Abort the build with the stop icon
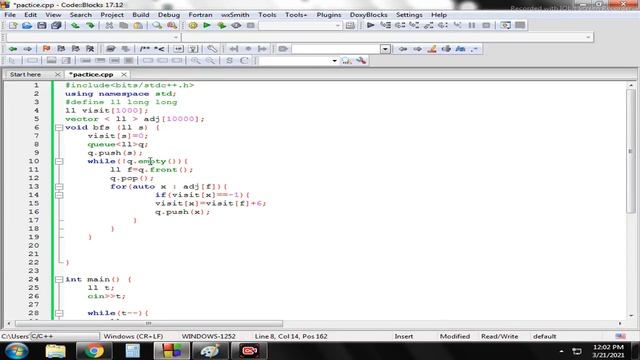Image resolution: width=640 pixels, height=360 pixels. click(x=251, y=25)
